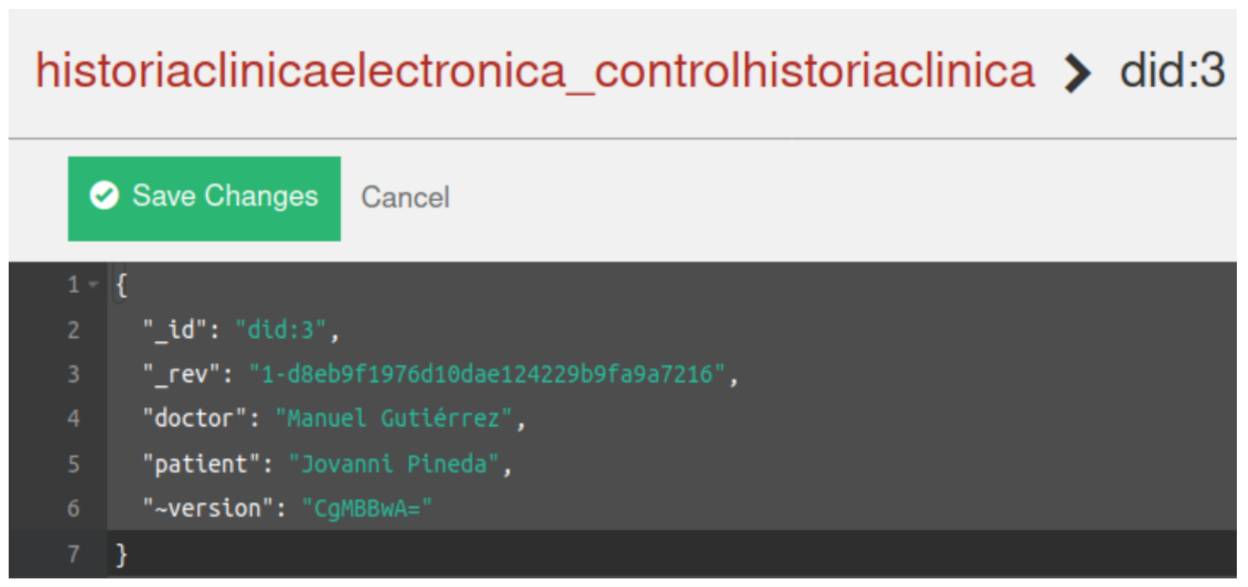
Task: Click the did:3 document title in breadcrumb
Action: (x=1171, y=72)
